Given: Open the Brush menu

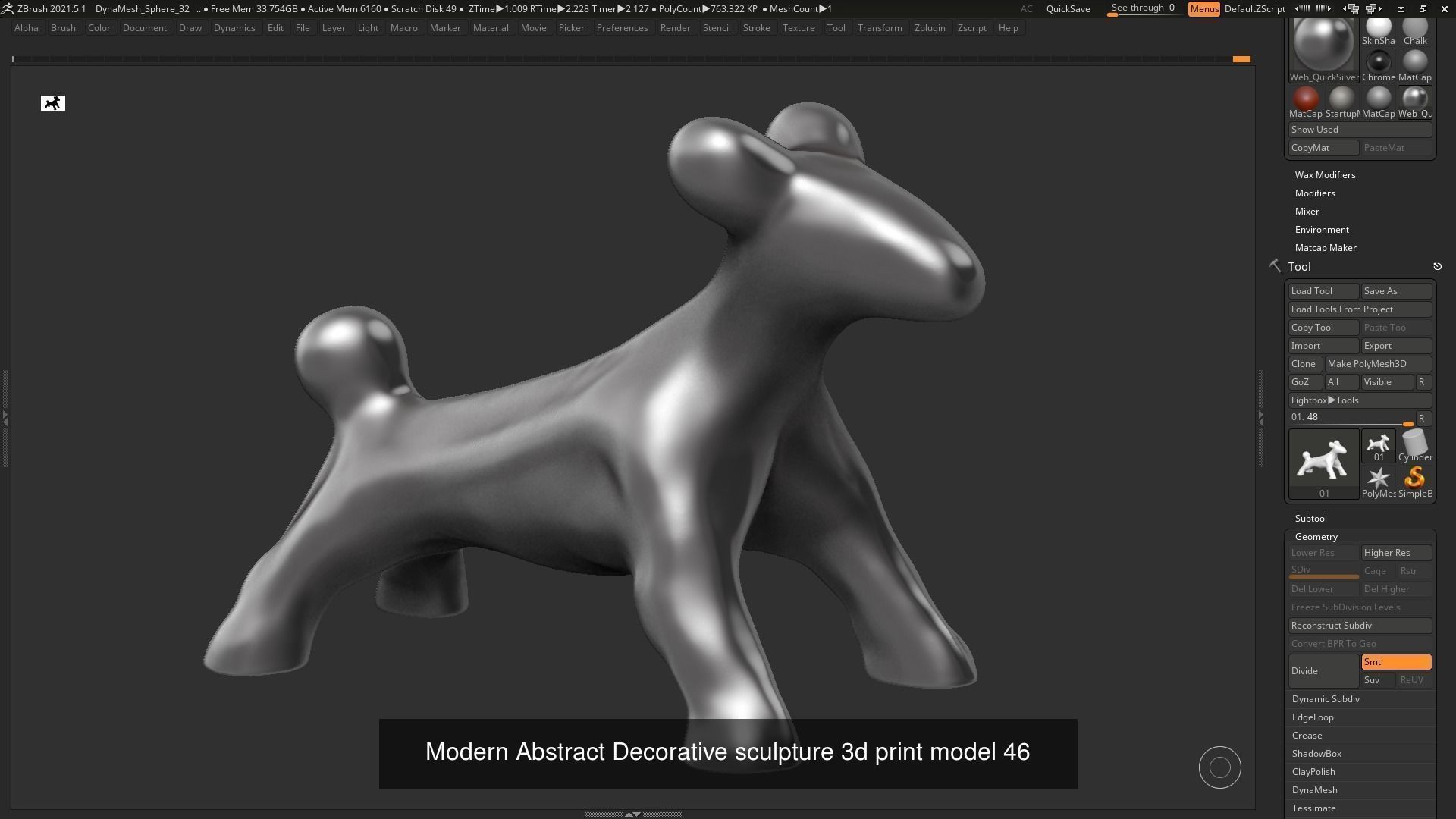Looking at the screenshot, I should tap(63, 28).
